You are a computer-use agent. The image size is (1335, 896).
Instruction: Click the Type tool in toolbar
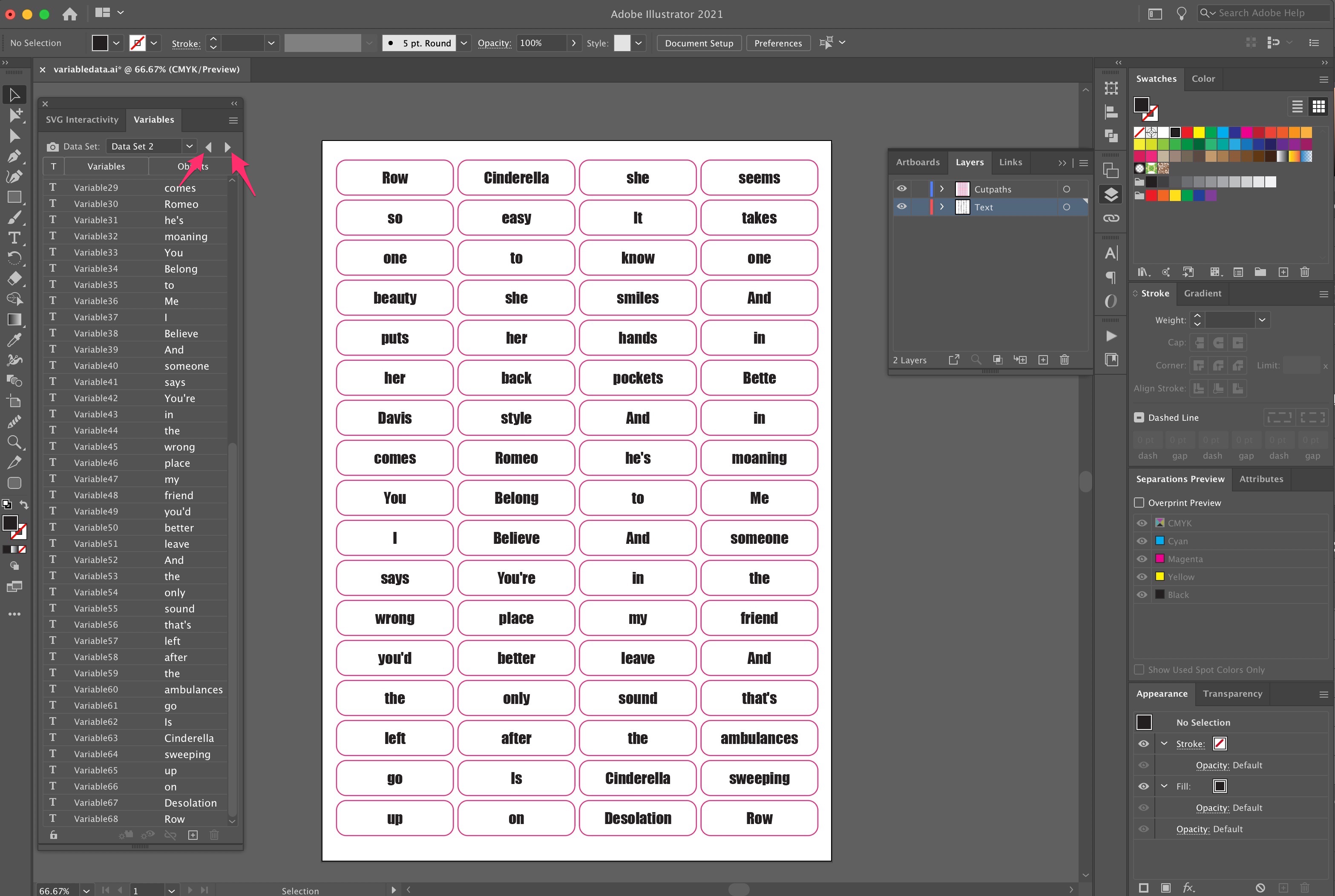(x=14, y=237)
